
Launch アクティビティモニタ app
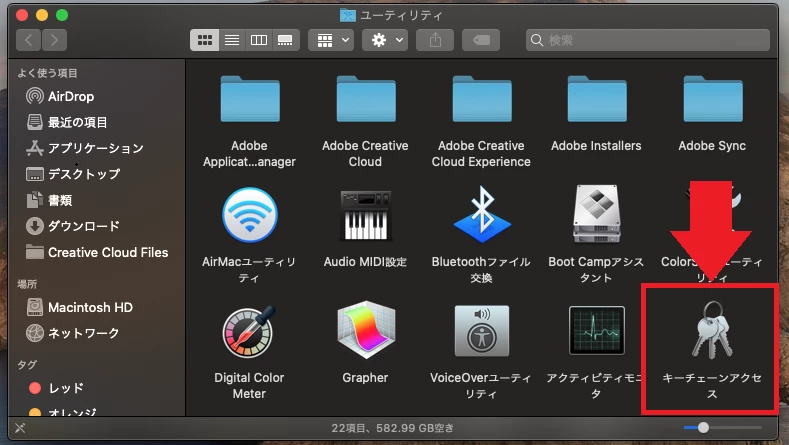click(597, 330)
